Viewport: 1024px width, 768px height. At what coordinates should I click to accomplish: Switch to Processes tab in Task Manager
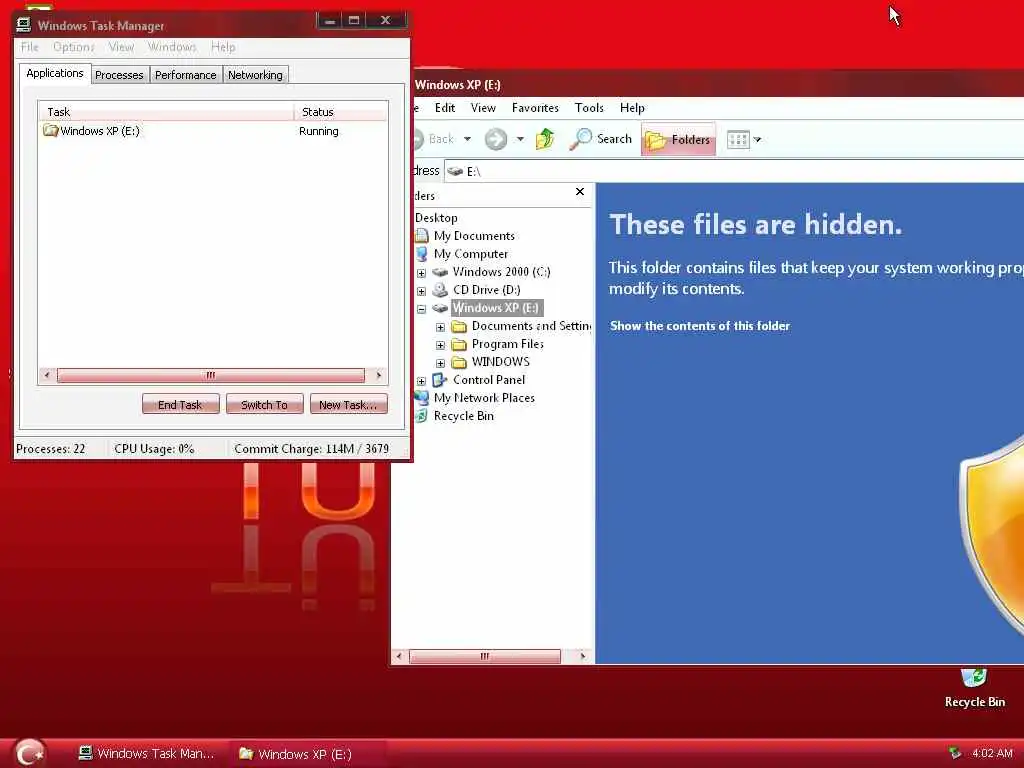coord(119,75)
